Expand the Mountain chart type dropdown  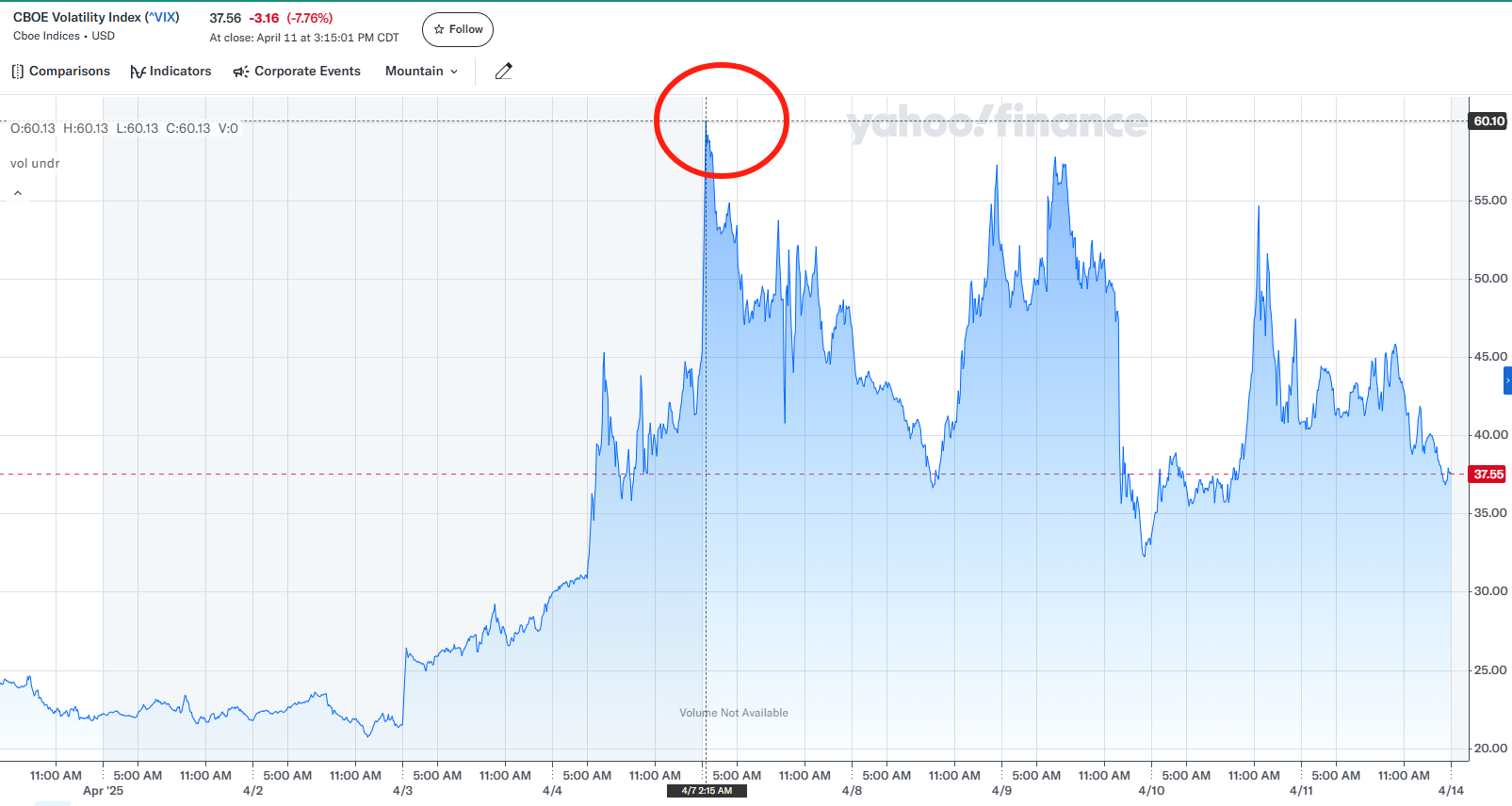(x=421, y=72)
